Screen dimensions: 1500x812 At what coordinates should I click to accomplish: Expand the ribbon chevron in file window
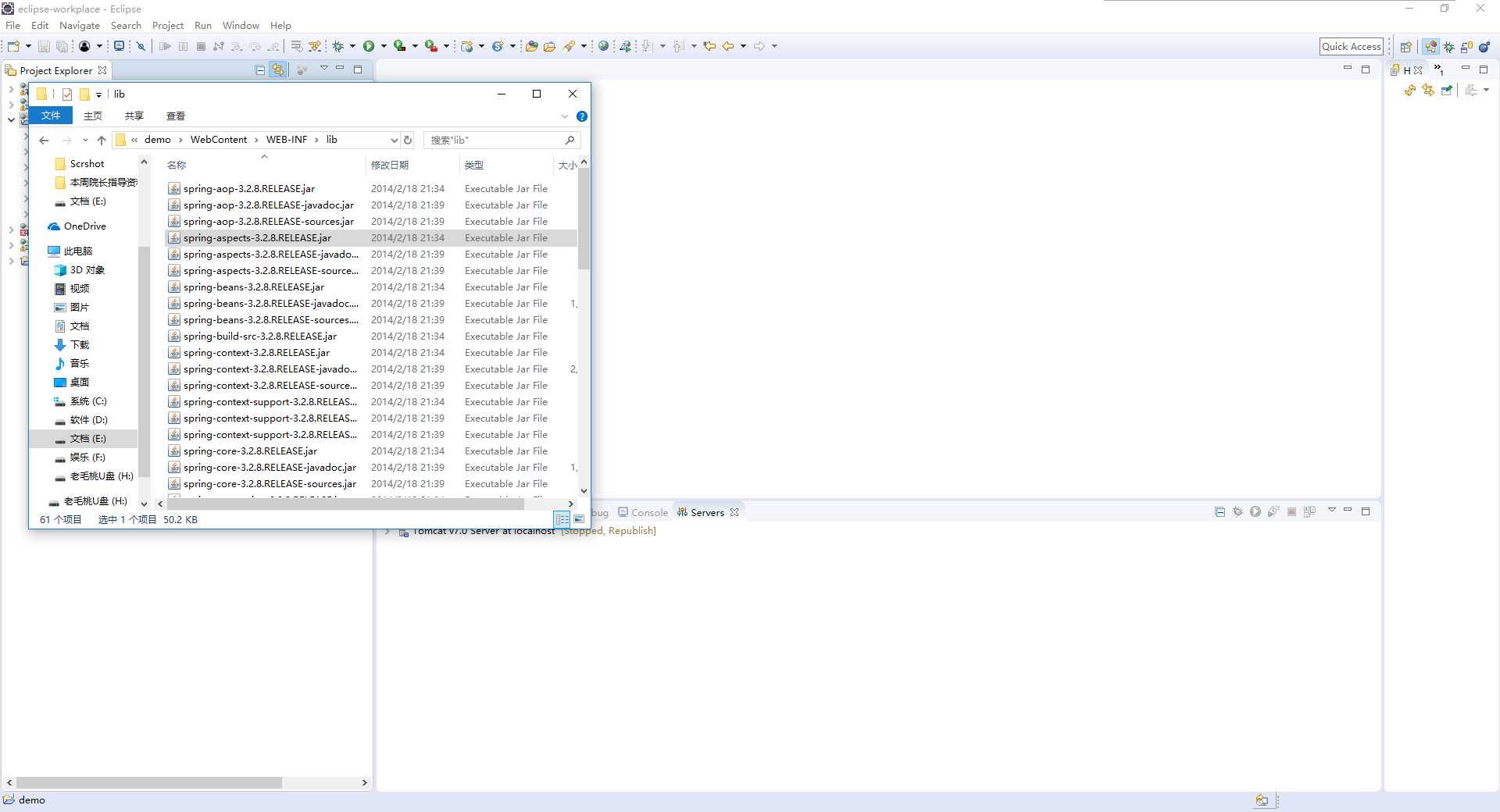click(x=565, y=116)
